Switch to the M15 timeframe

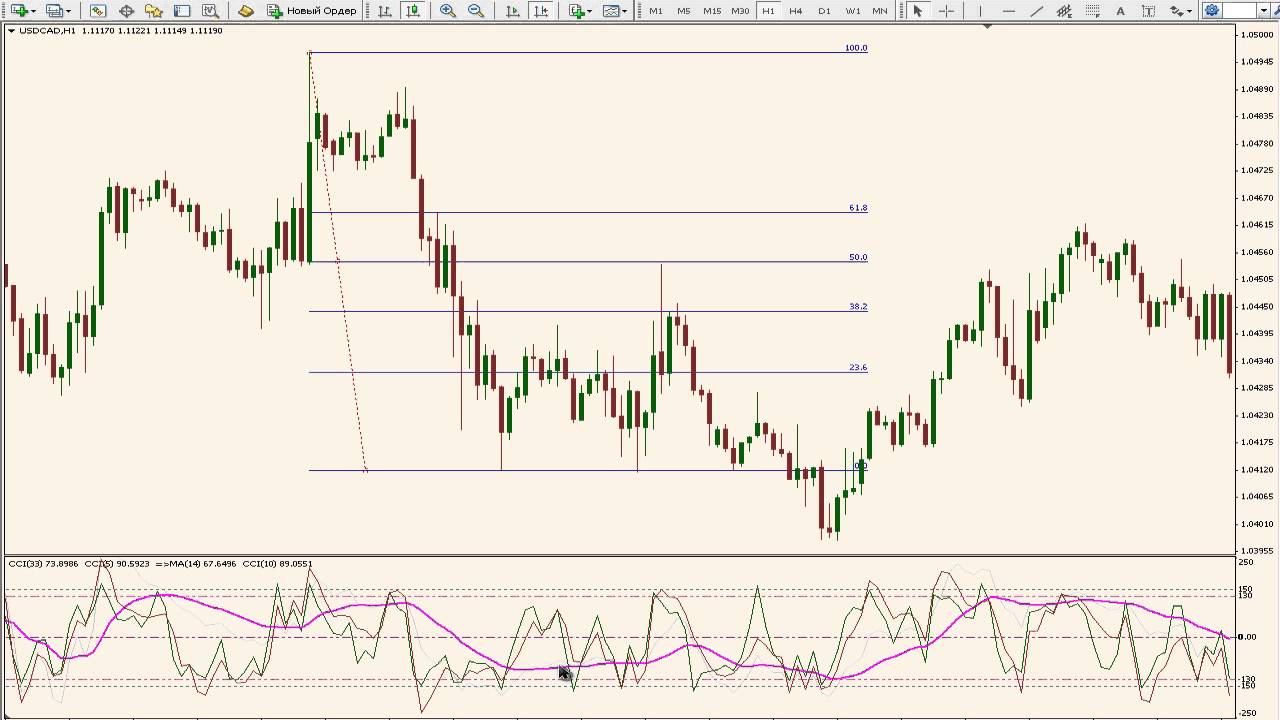tap(712, 11)
